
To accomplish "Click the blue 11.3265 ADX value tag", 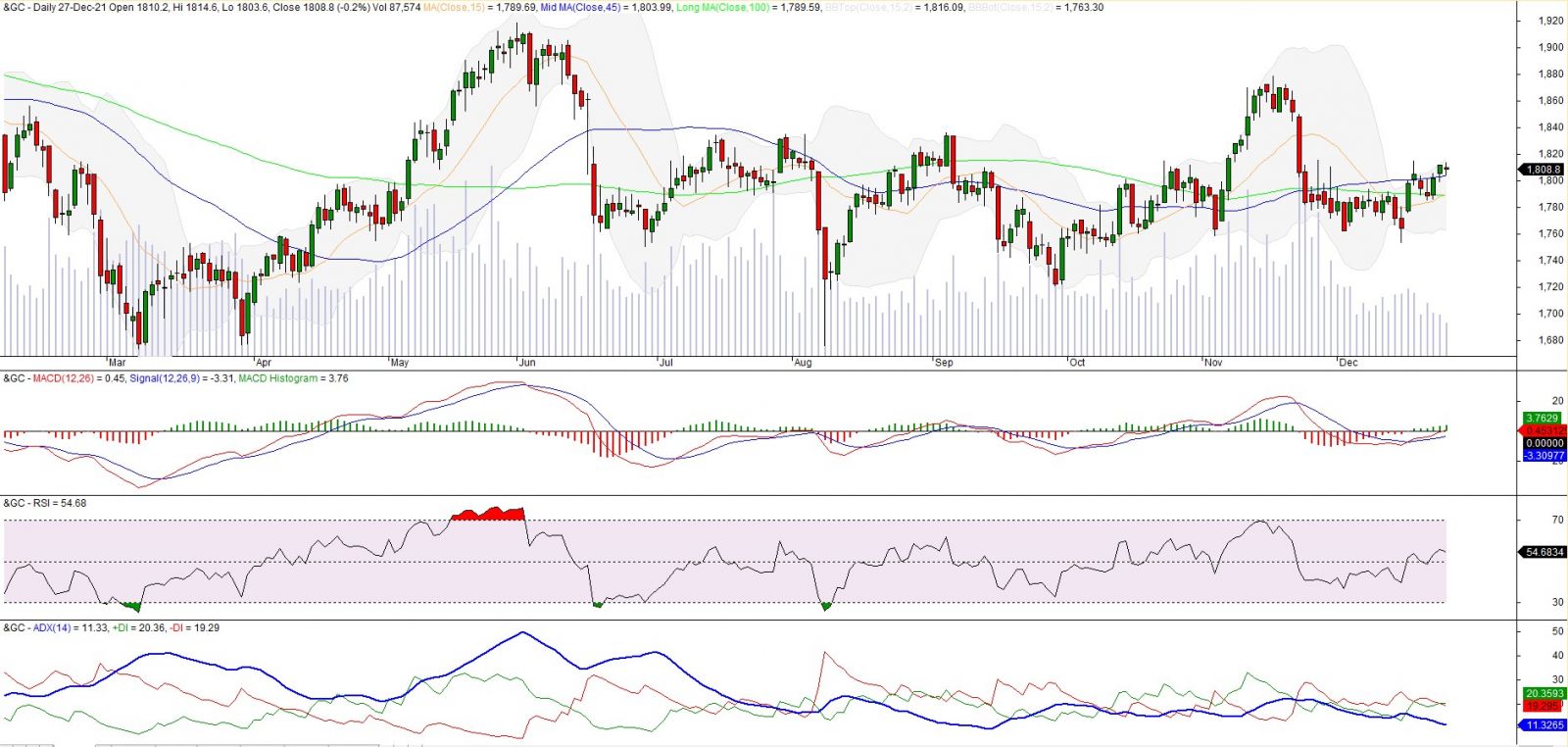I will (1543, 725).
